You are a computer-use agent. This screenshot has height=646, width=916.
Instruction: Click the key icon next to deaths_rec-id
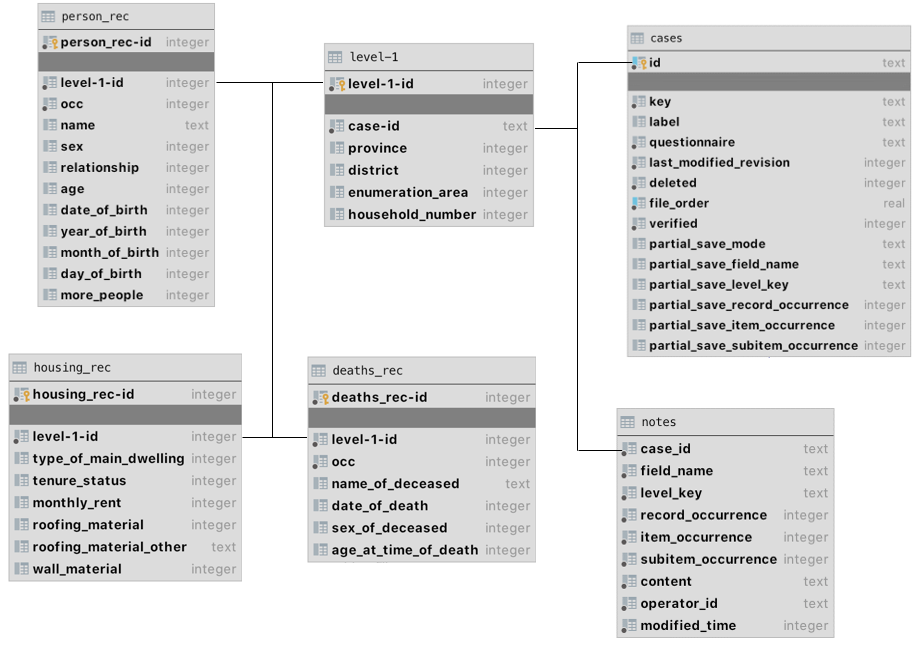click(319, 397)
